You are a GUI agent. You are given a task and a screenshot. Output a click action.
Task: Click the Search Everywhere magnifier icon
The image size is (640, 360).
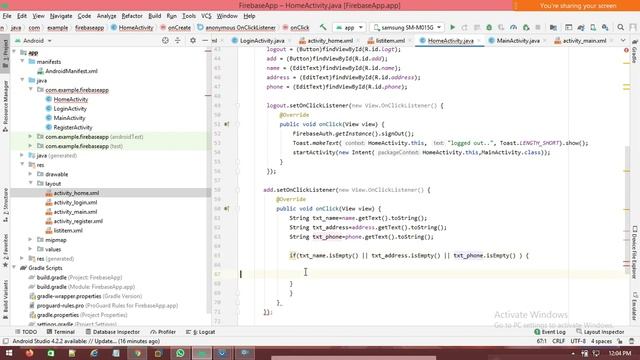point(620,27)
